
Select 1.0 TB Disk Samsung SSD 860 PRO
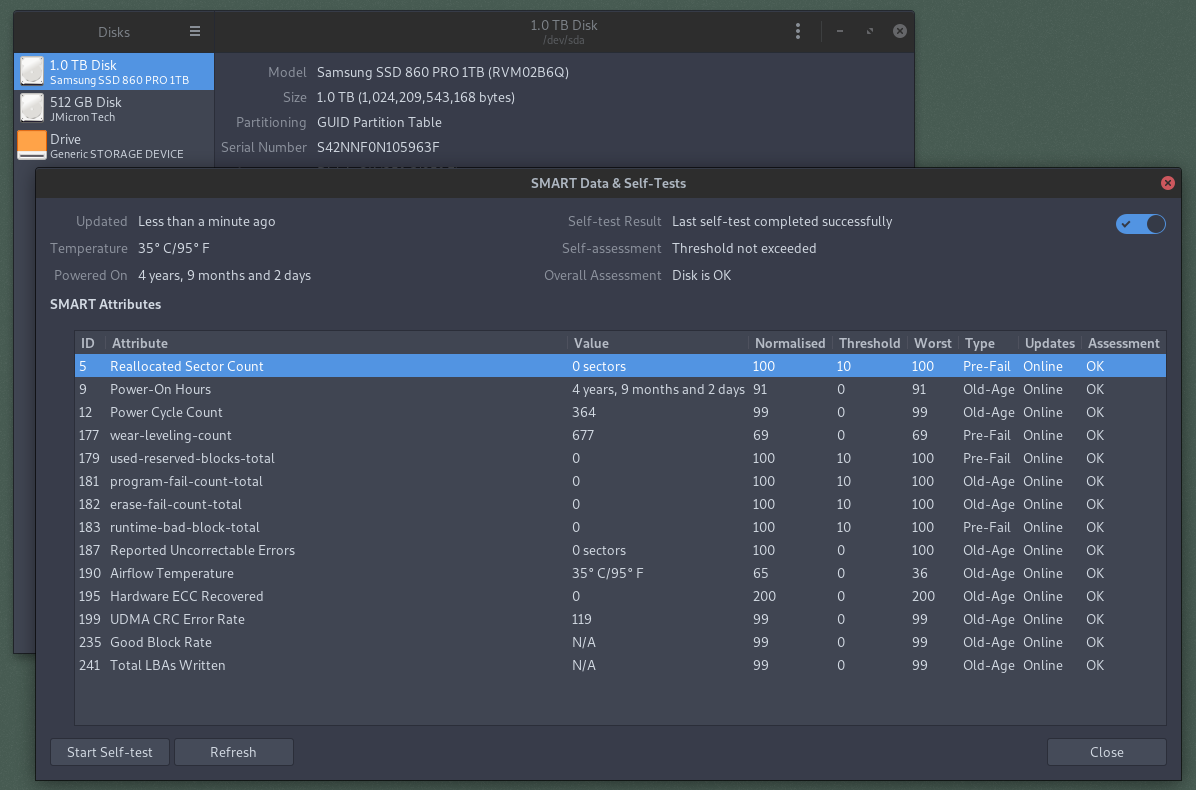point(114,72)
